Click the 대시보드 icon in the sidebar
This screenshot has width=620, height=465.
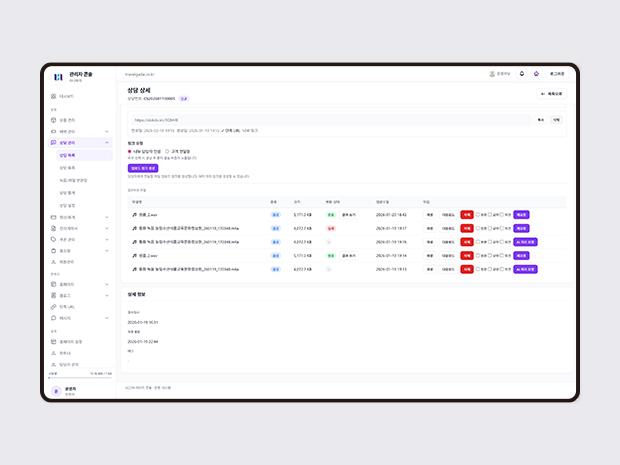54,96
